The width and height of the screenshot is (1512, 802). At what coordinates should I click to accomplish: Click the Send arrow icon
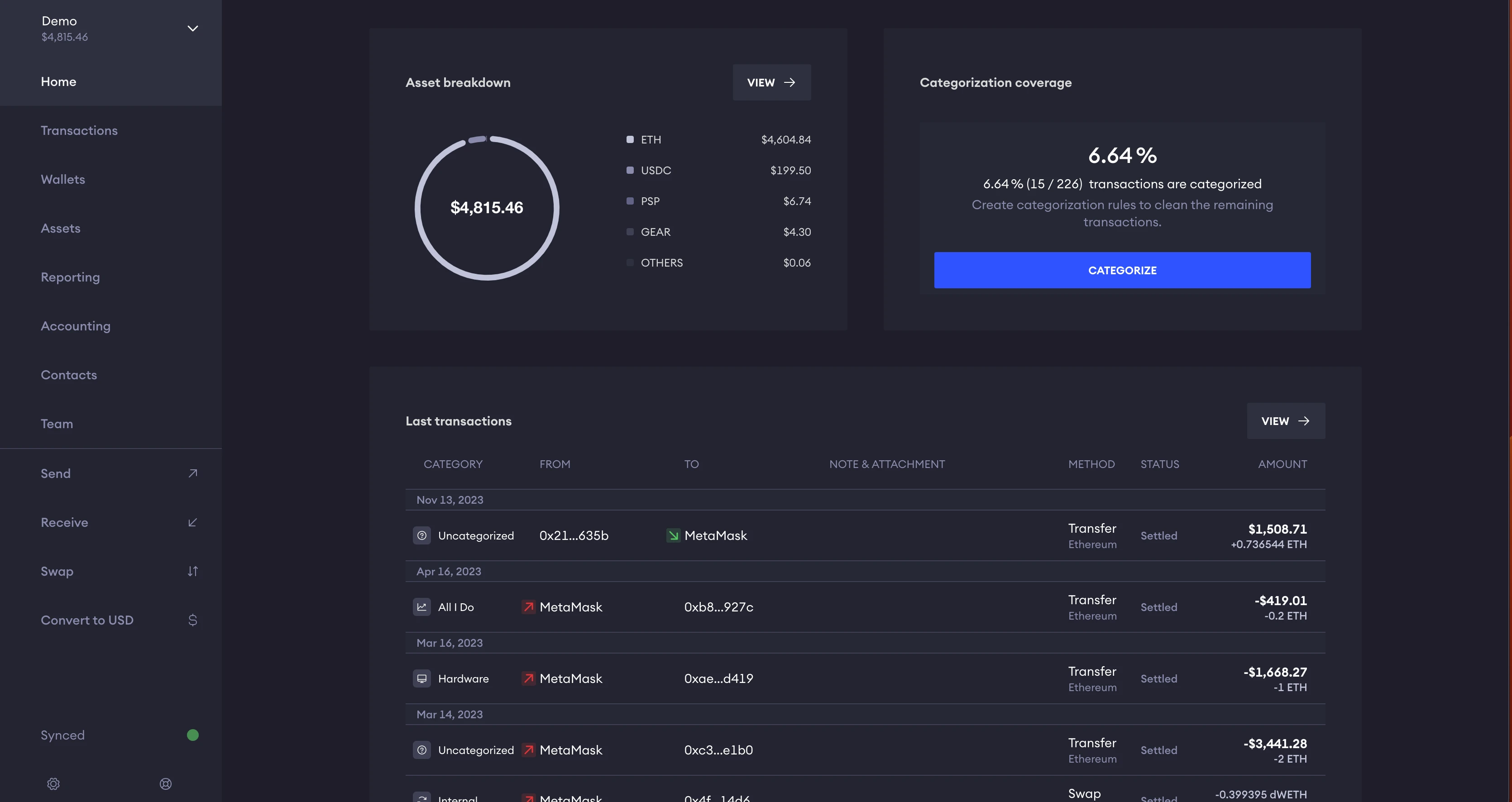[192, 473]
